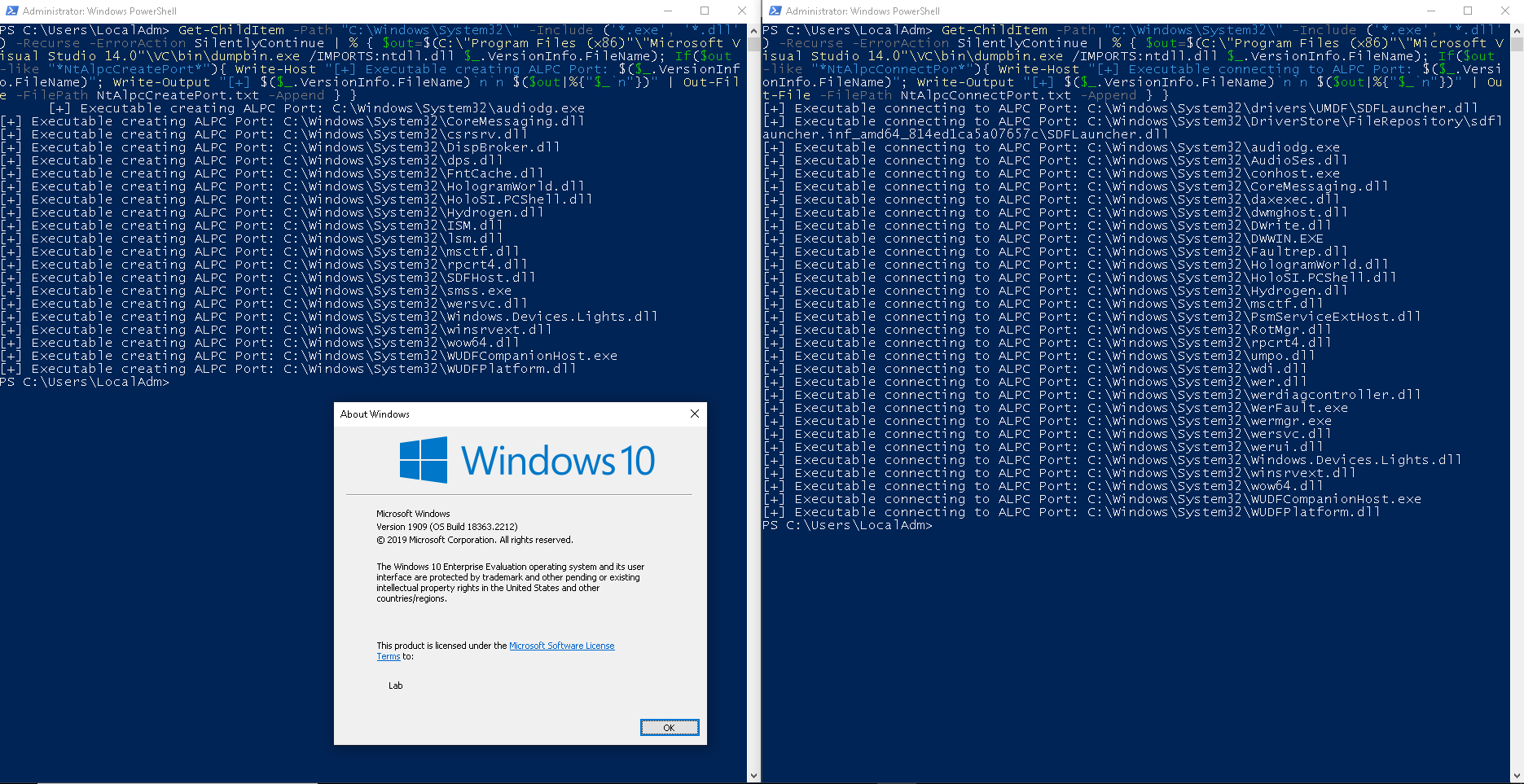Open the Microsoft Software License Terms link
1524x784 pixels.
tap(561, 645)
